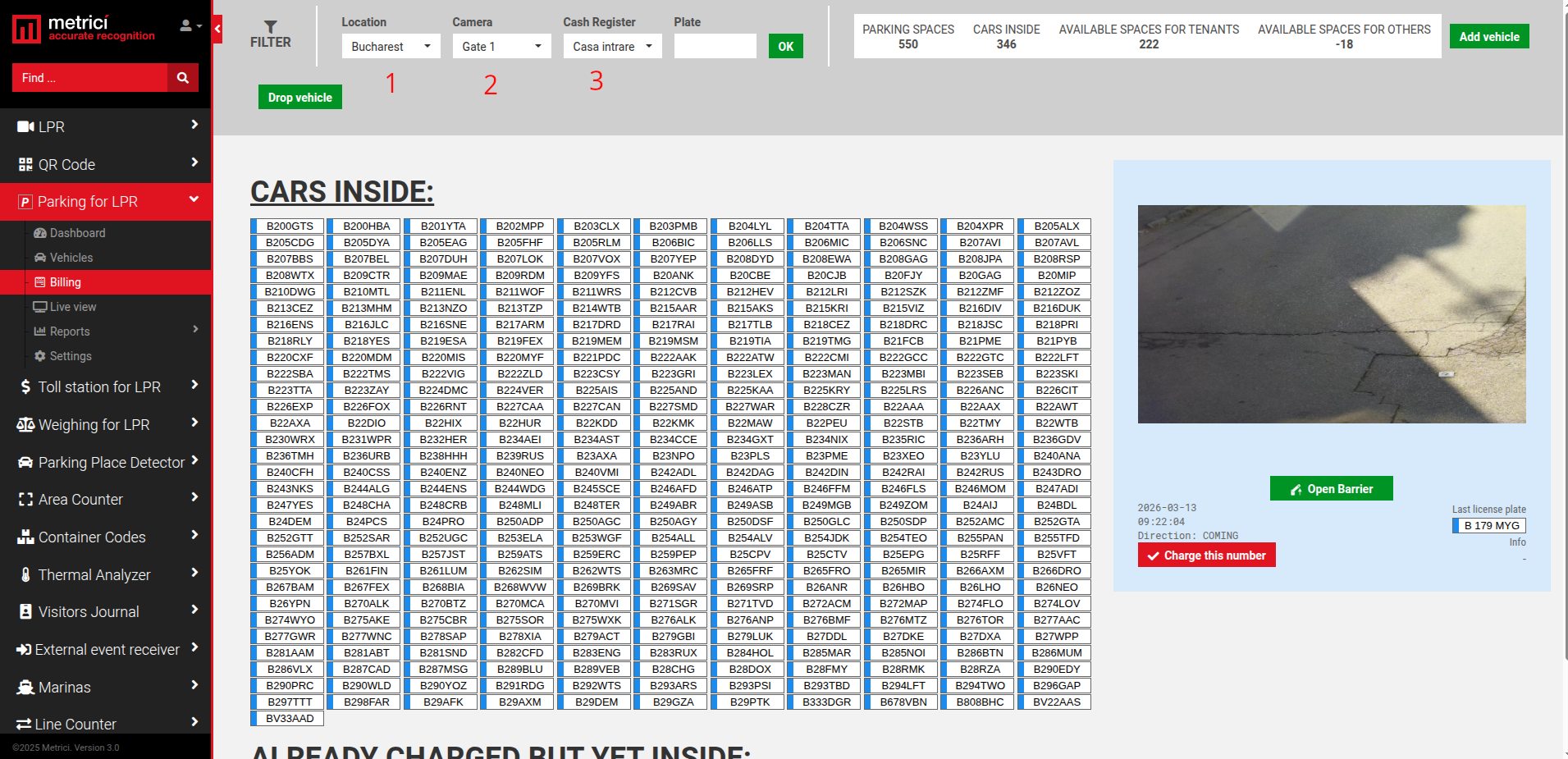Expand the LPR menu chevron
The height and width of the screenshot is (759, 1568).
pos(194,125)
